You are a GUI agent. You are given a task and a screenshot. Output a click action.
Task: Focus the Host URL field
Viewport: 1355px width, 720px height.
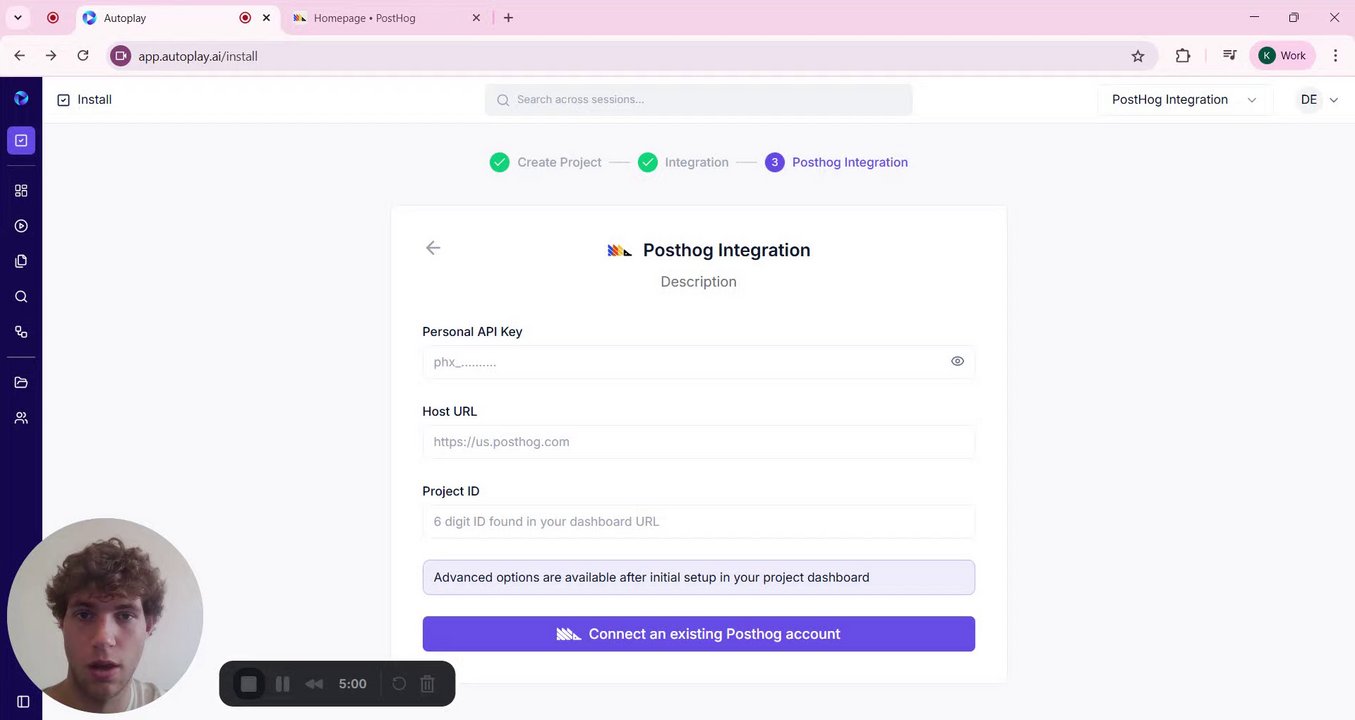click(698, 442)
